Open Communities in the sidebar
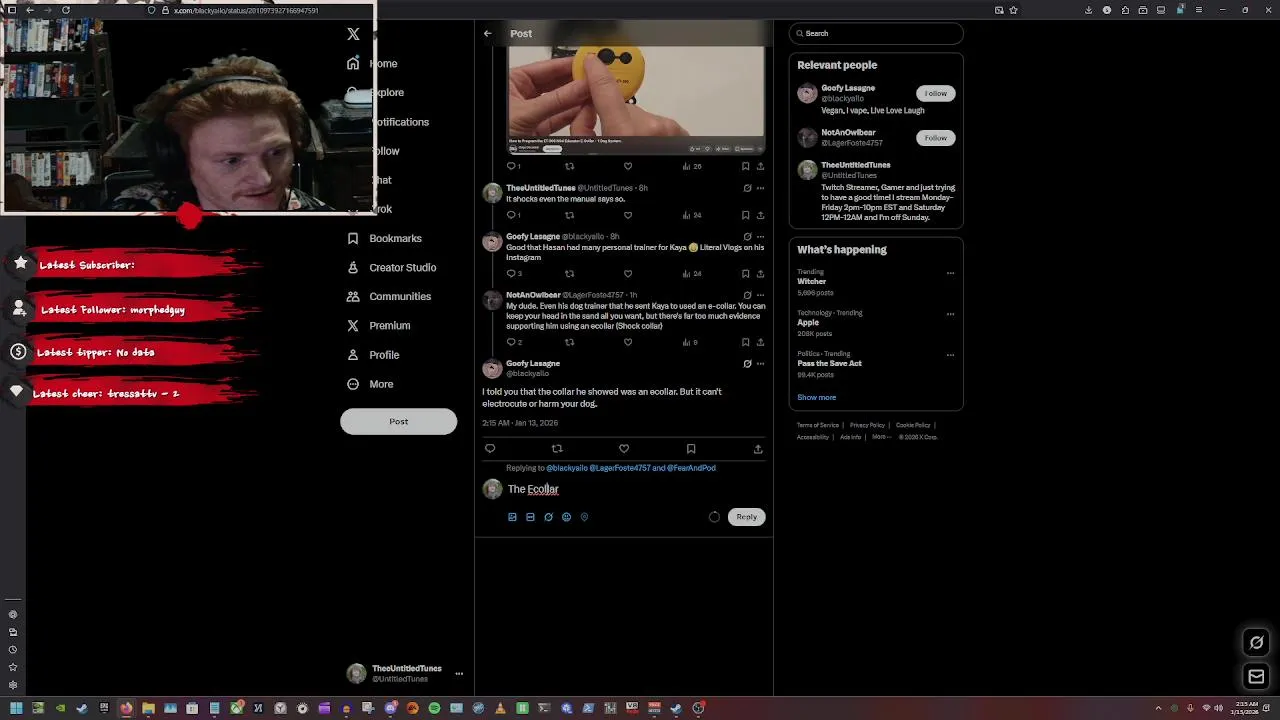The image size is (1280, 720). (x=389, y=296)
